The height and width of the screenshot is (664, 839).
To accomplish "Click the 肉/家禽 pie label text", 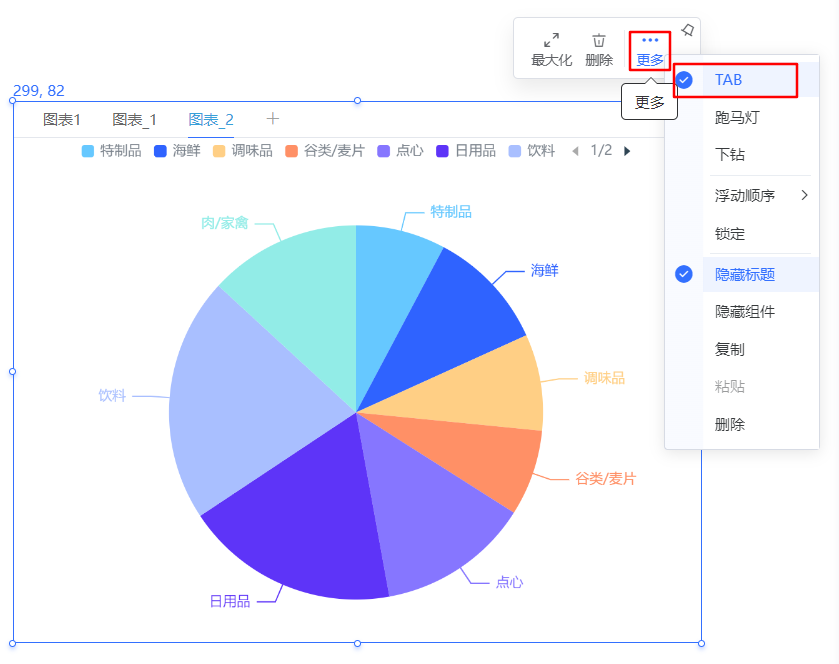I will click(225, 223).
